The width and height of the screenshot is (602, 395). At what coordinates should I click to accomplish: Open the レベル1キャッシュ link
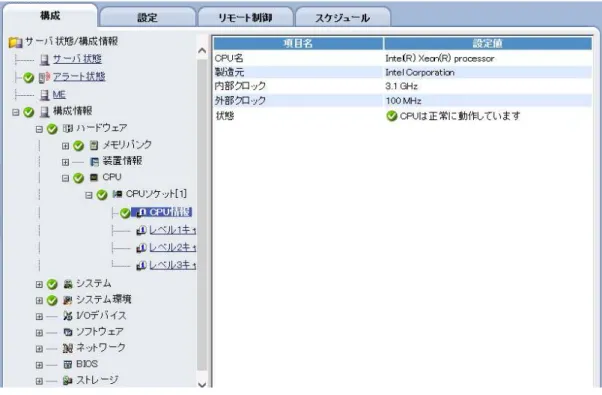[172, 230]
